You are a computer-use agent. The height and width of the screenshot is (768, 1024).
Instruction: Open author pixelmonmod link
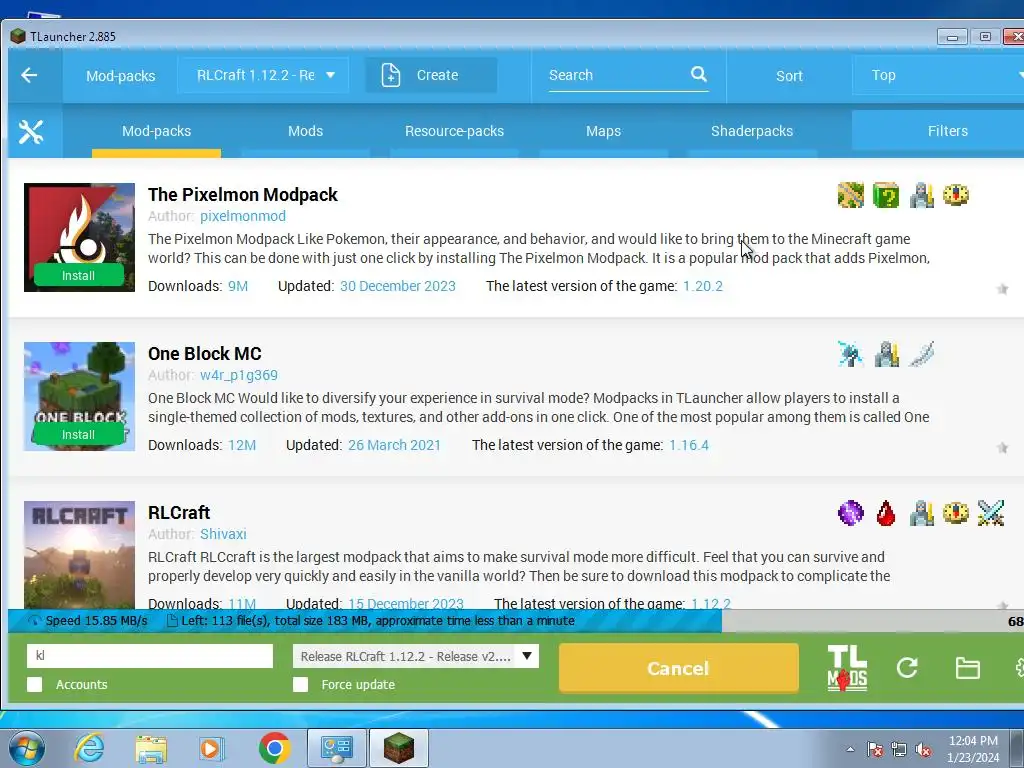(x=243, y=216)
